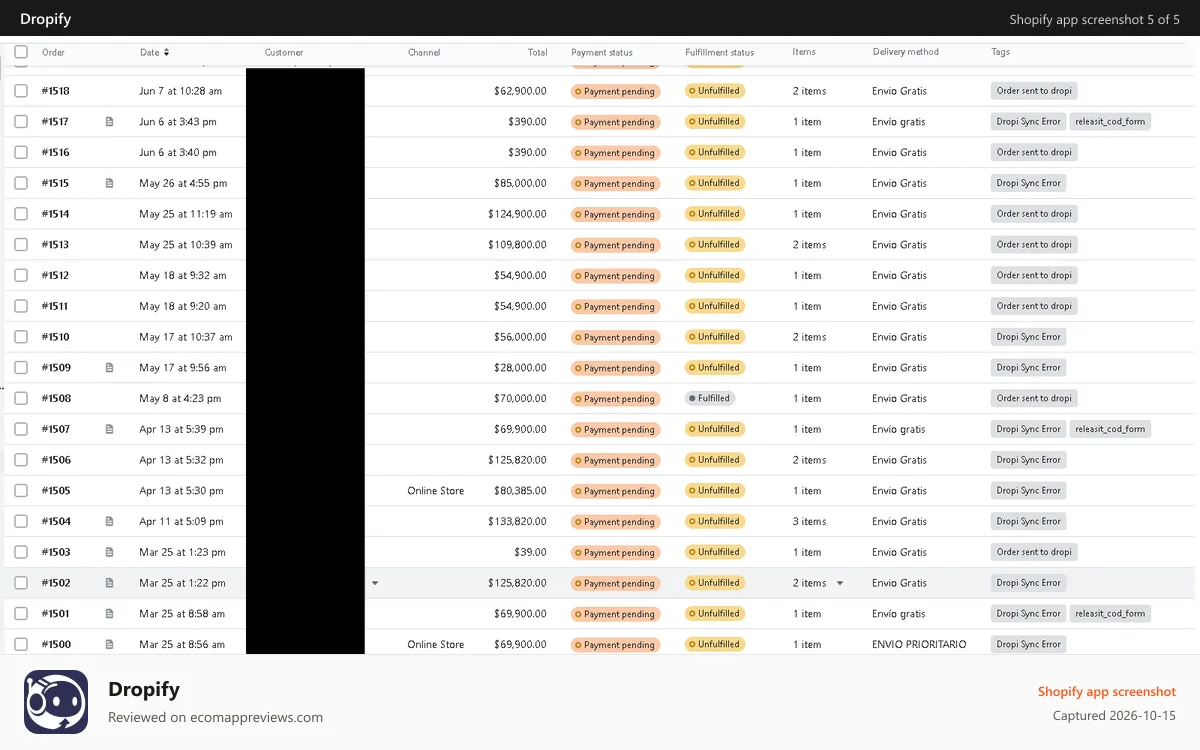Click the Online Store channel on order #1505
Image resolution: width=1200 pixels, height=750 pixels.
pyautogui.click(x=436, y=491)
